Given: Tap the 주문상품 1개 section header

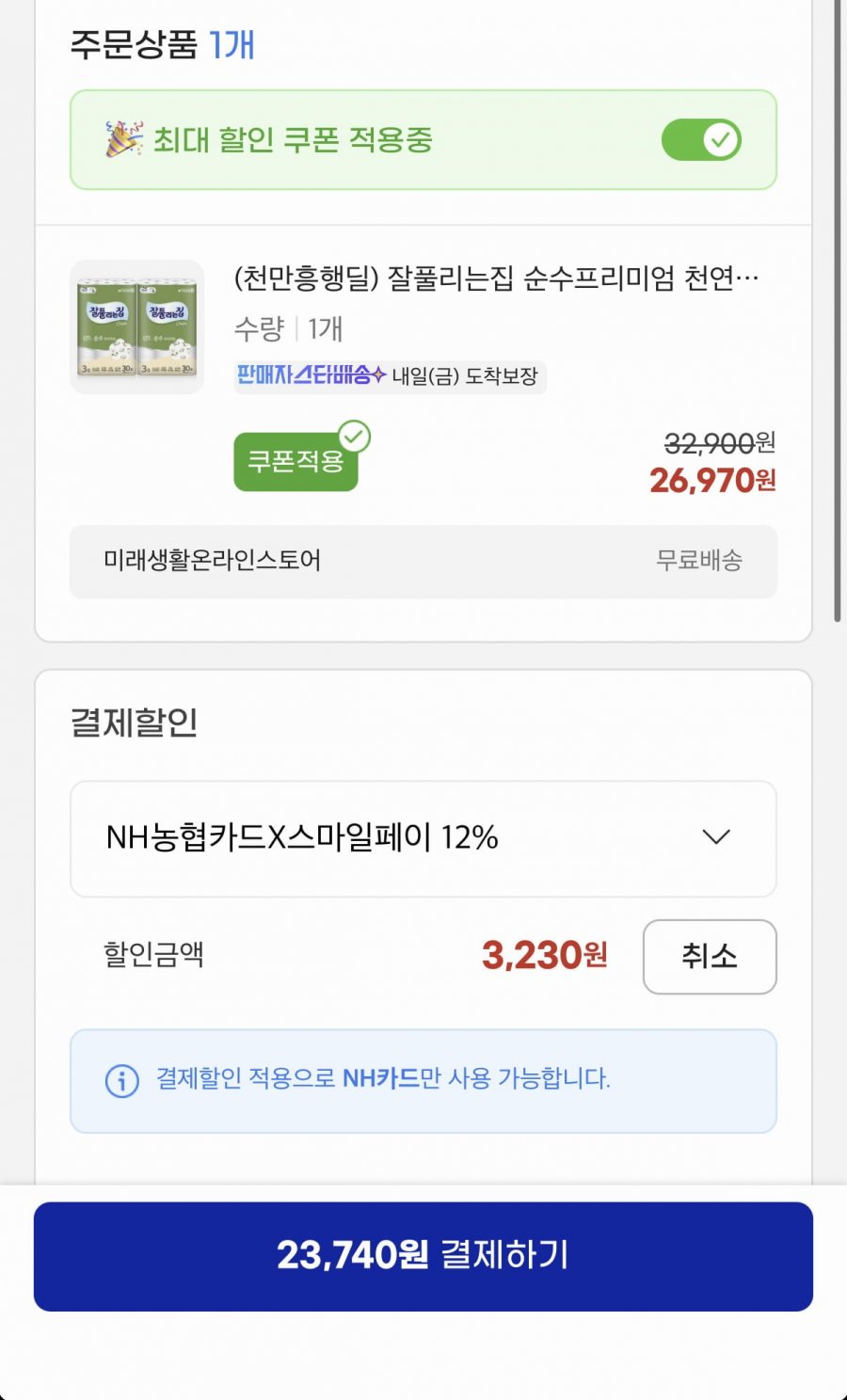Looking at the screenshot, I should pos(163,44).
